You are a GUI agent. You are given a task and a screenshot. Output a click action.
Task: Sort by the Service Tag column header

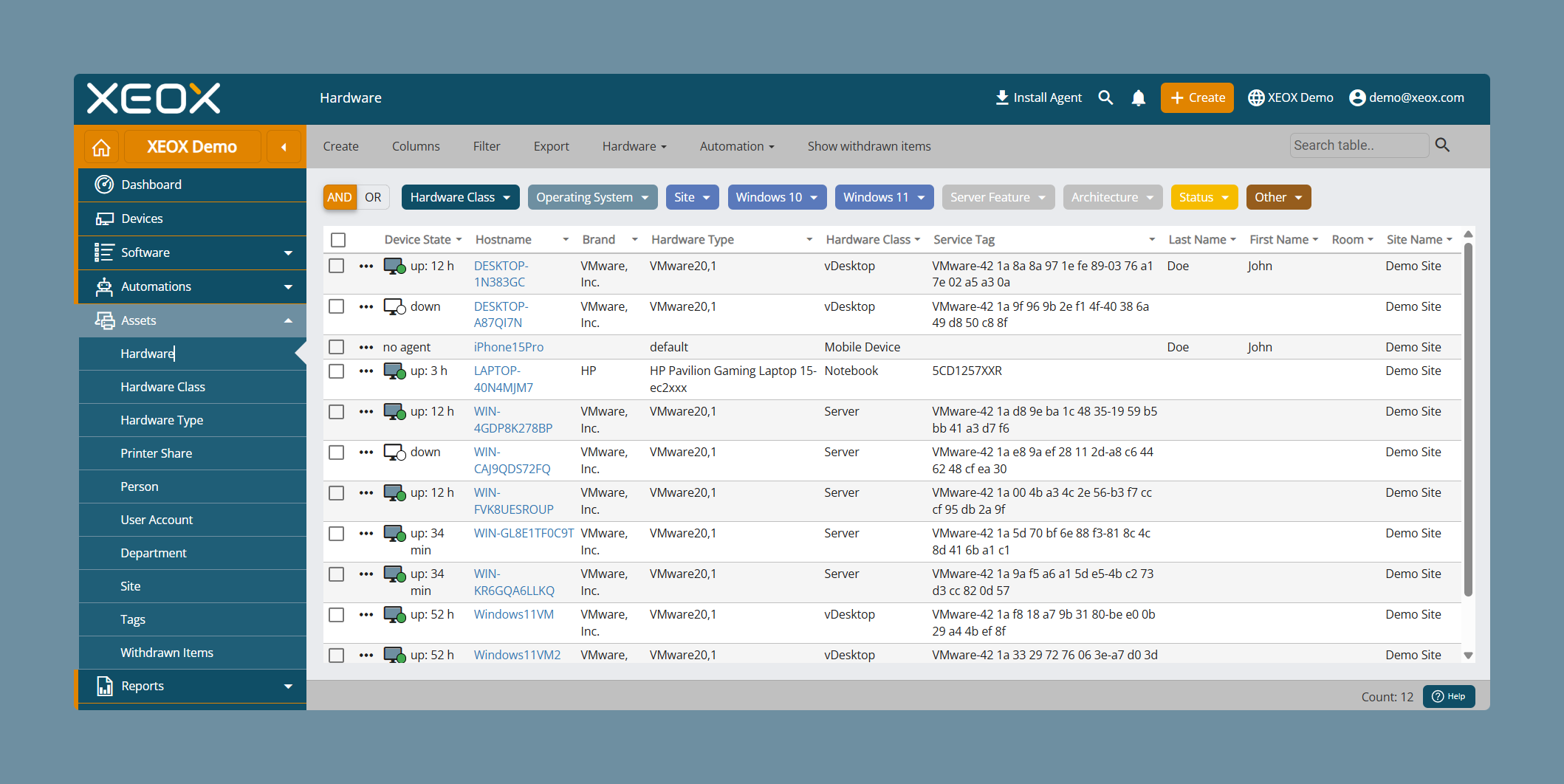click(964, 240)
